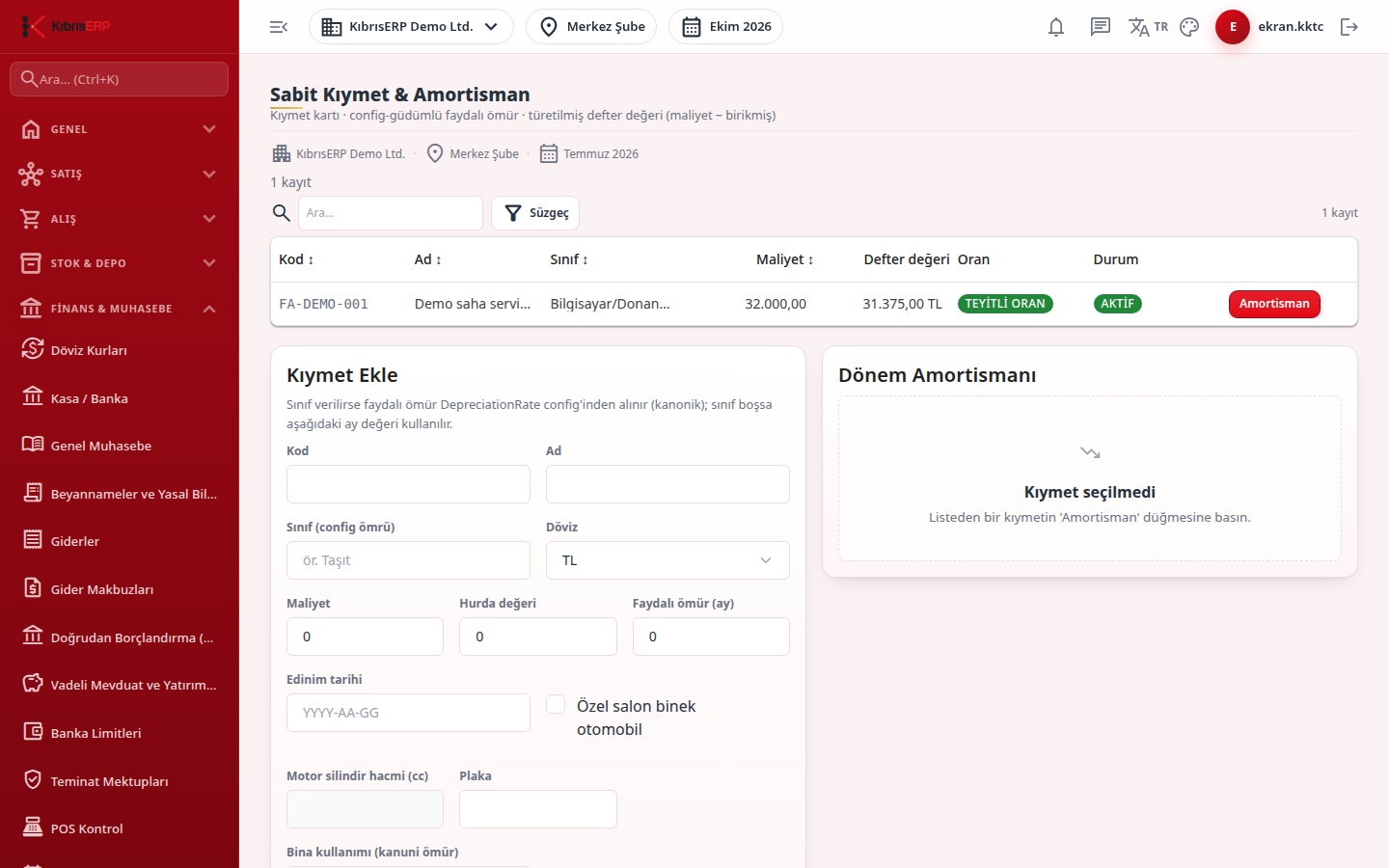The width and height of the screenshot is (1389, 868).
Task: Focus the Kod input in Kıymet Ekle
Action: tap(408, 484)
